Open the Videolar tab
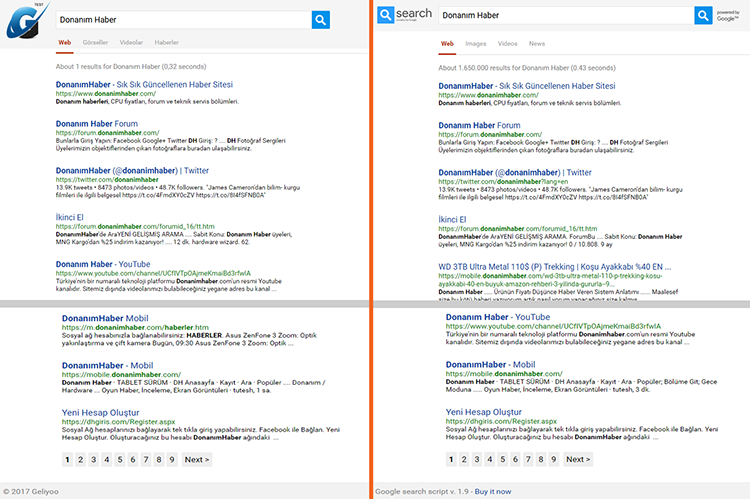Screen dimensions: 750x499 [x=131, y=43]
